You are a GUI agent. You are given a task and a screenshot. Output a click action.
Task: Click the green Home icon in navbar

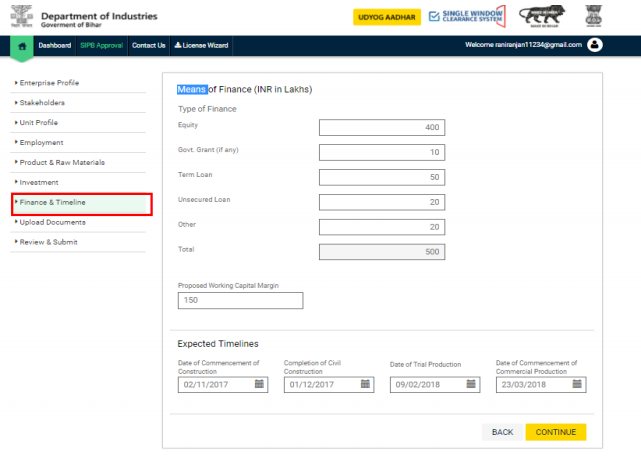click(x=22, y=46)
